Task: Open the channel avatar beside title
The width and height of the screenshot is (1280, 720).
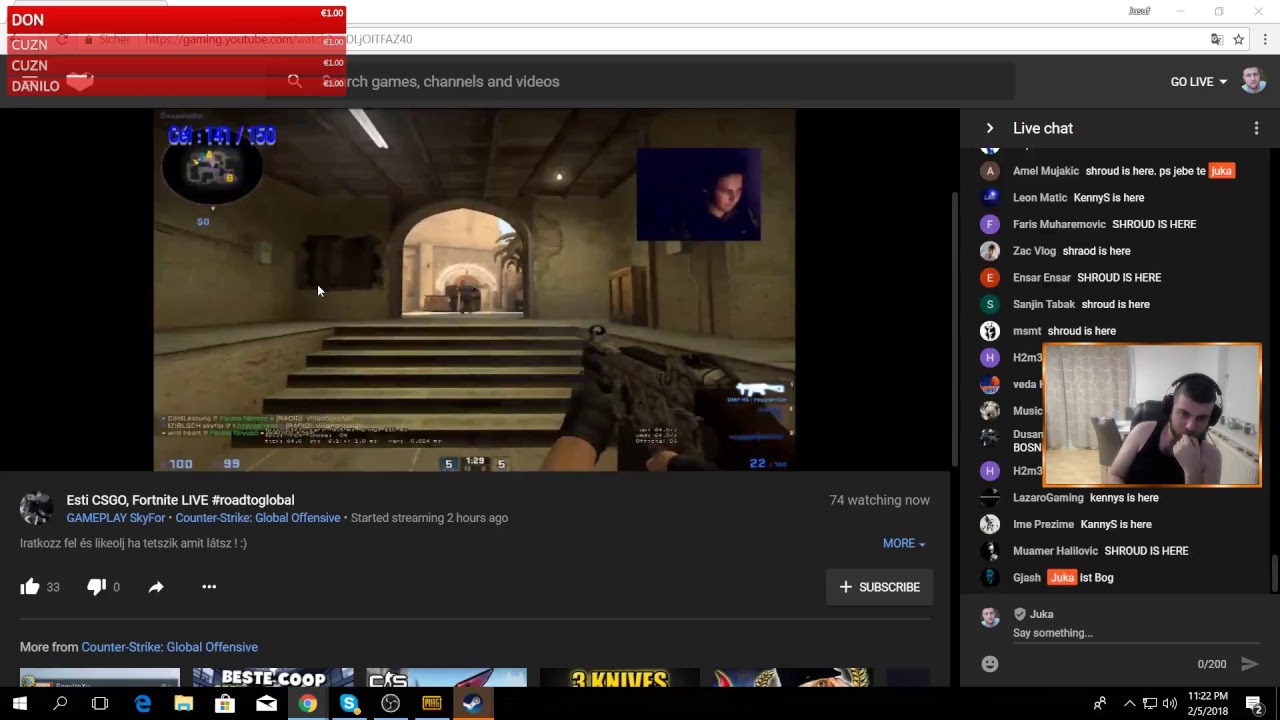Action: pyautogui.click(x=36, y=508)
